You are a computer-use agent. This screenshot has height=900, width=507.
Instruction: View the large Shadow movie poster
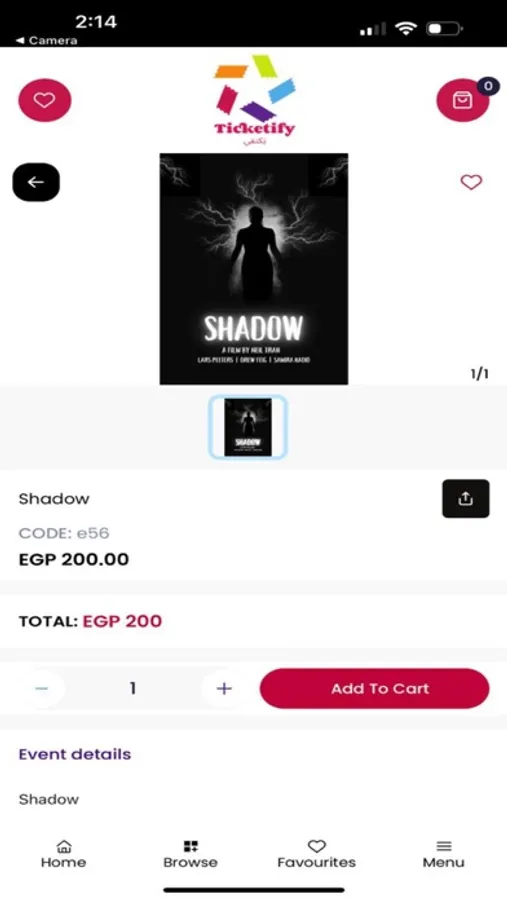tap(254, 269)
